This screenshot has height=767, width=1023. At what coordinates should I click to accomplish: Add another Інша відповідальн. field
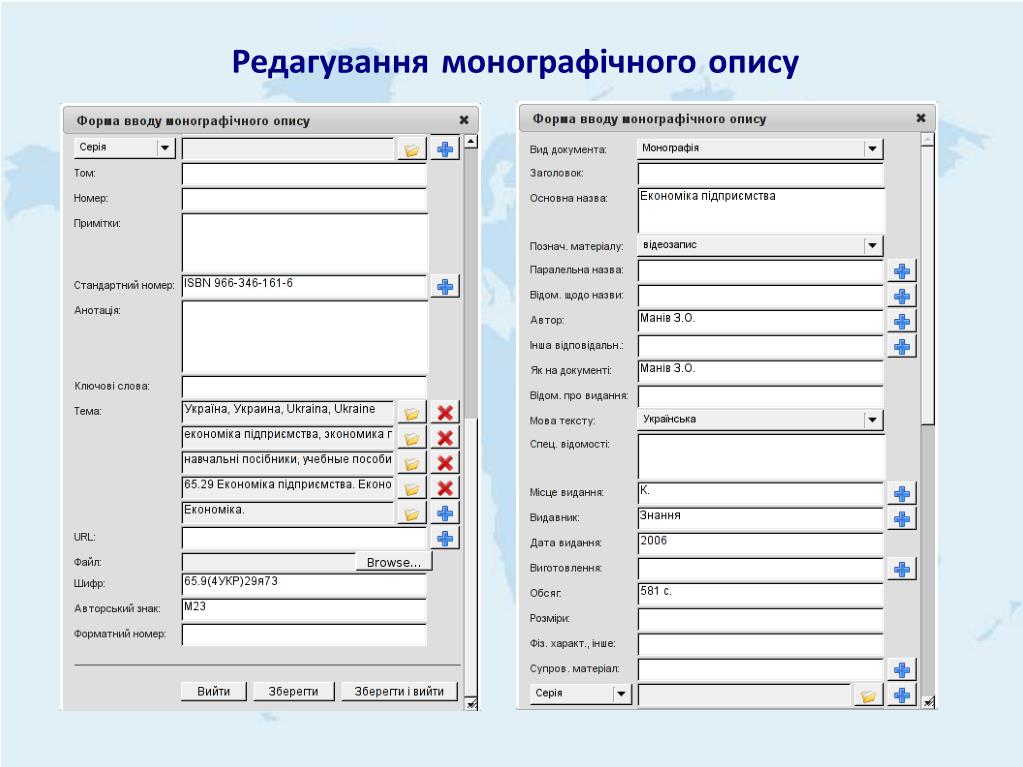pos(902,346)
